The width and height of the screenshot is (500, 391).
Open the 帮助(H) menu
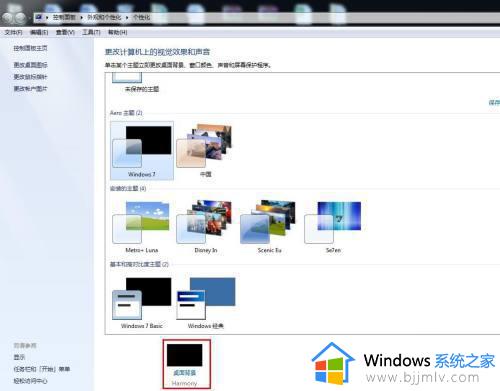(x=117, y=32)
